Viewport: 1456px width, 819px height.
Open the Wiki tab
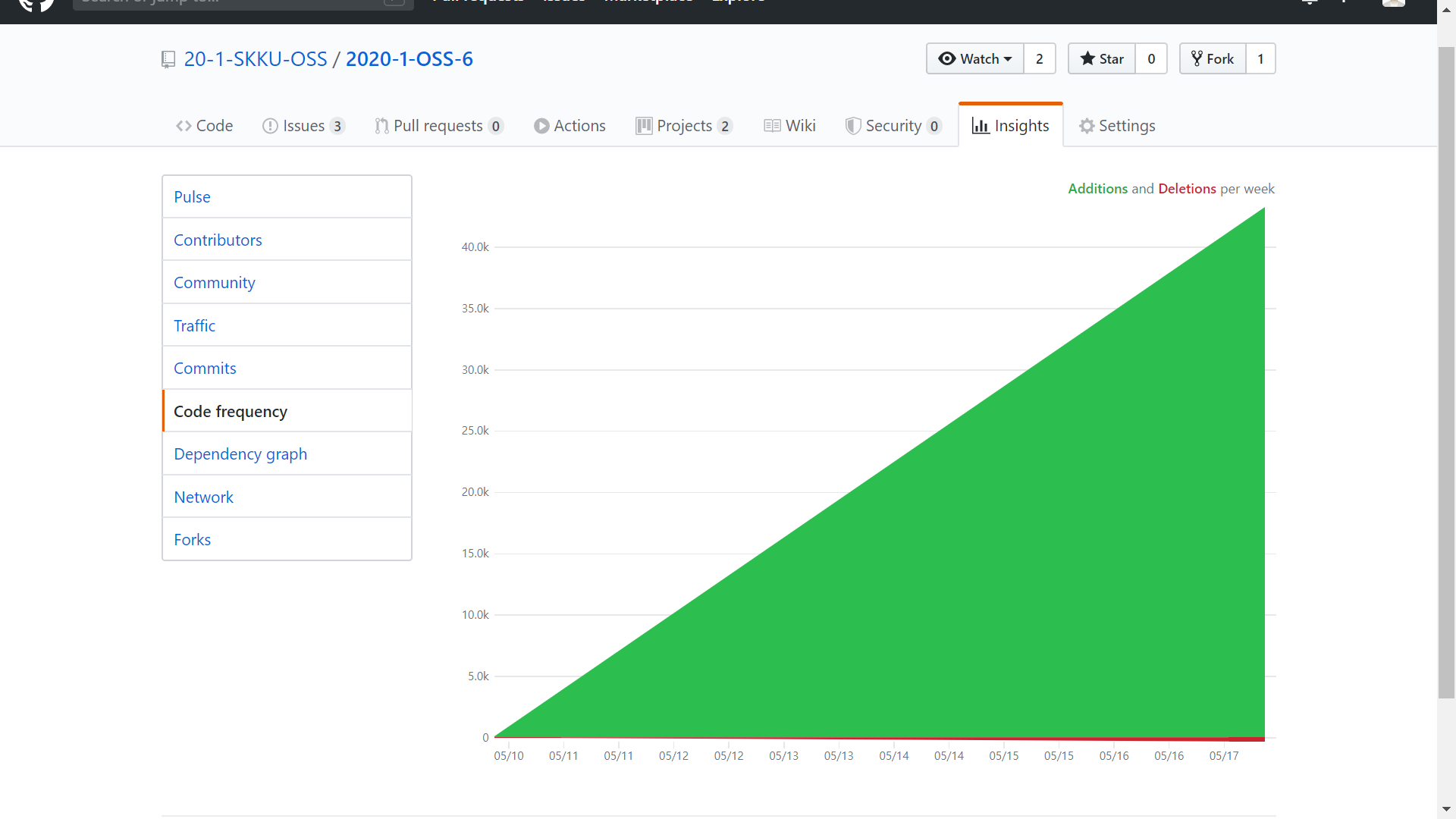[x=789, y=126]
